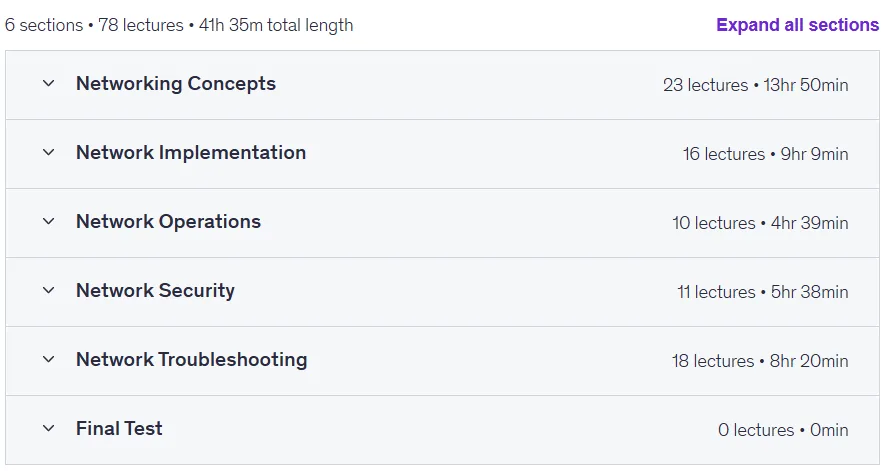Image resolution: width=885 pixels, height=471 pixels.
Task: Click the Final Test section title
Action: pyautogui.click(x=119, y=429)
